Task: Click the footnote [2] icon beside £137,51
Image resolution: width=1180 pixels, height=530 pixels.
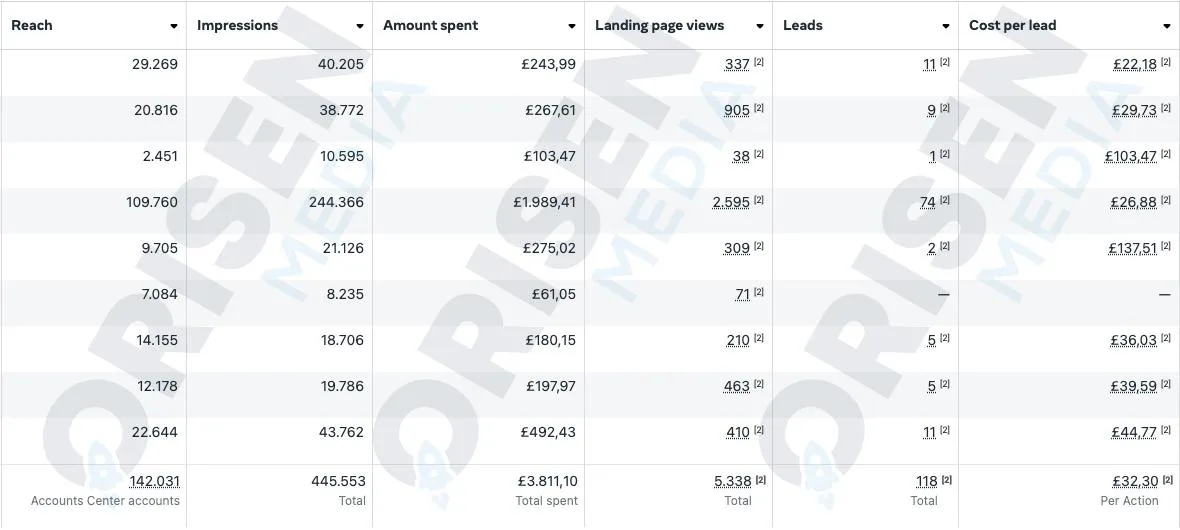Action: [x=1166, y=247]
